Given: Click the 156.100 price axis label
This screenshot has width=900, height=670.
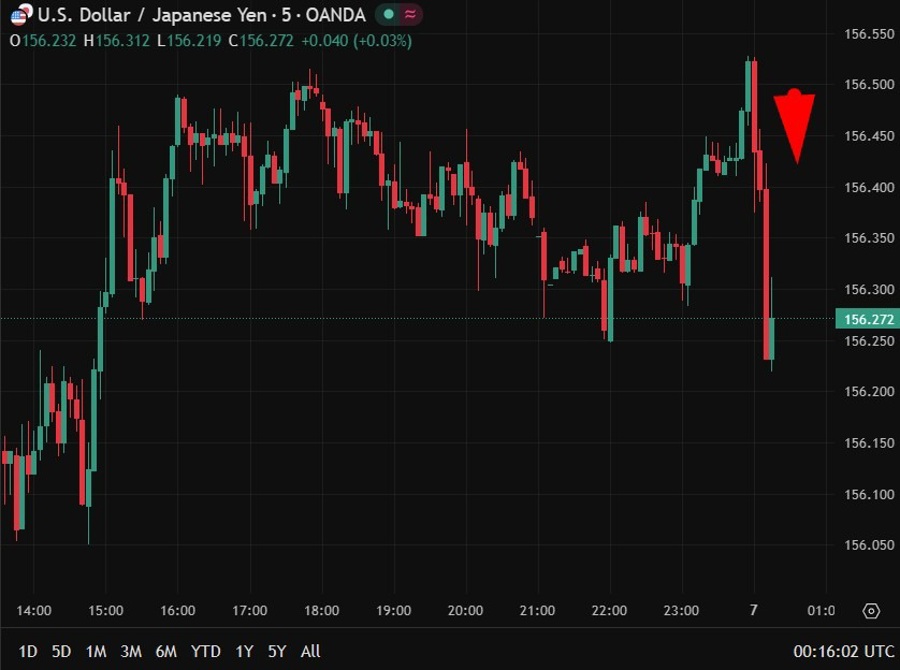Looking at the screenshot, I should [869, 494].
